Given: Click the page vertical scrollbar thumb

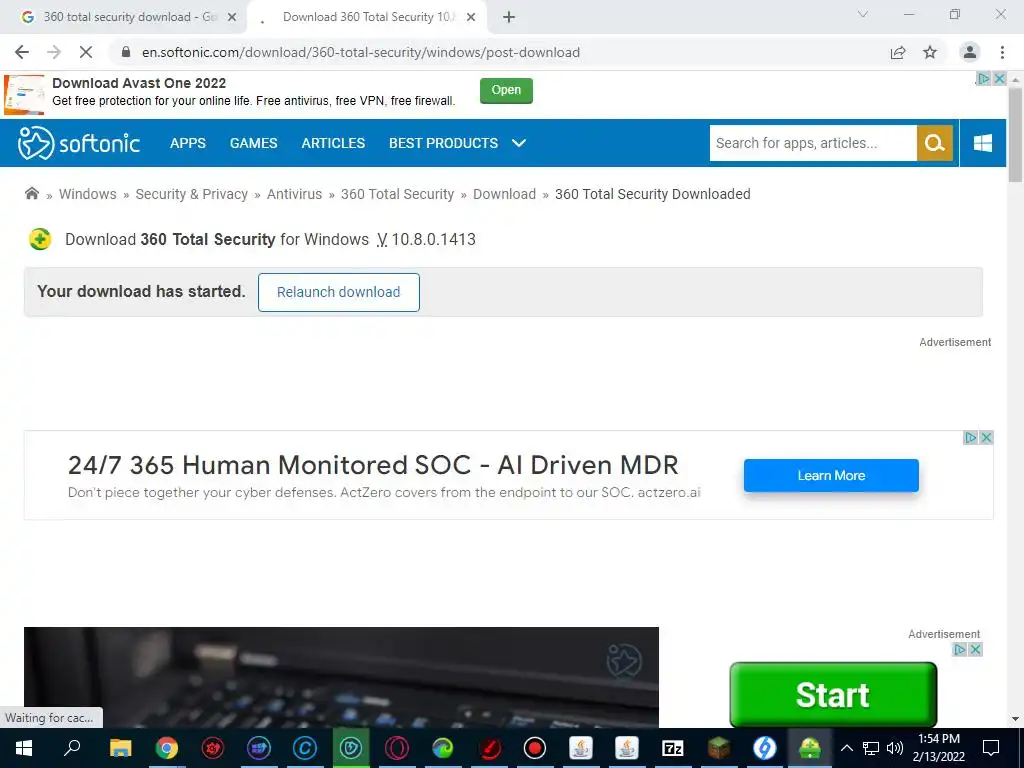Looking at the screenshot, I should click(x=1015, y=134).
